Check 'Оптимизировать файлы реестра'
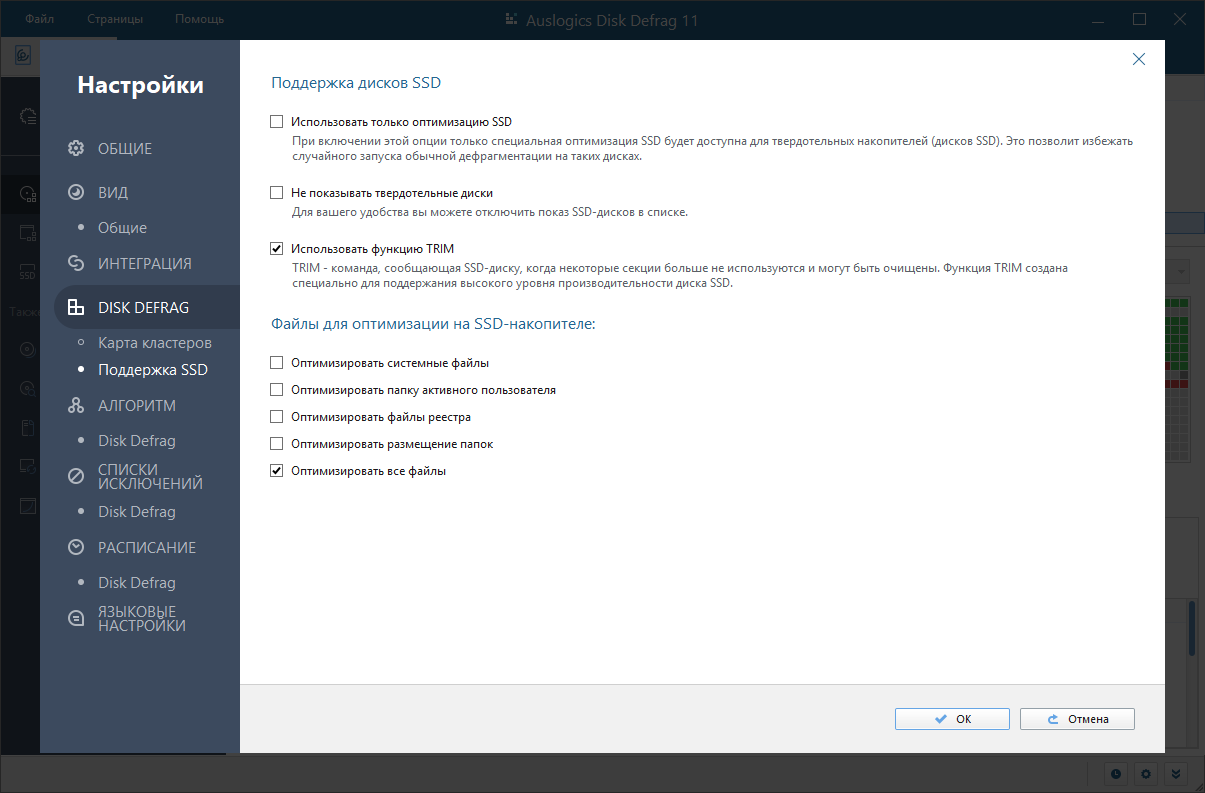This screenshot has height=793, width=1205. (x=277, y=417)
